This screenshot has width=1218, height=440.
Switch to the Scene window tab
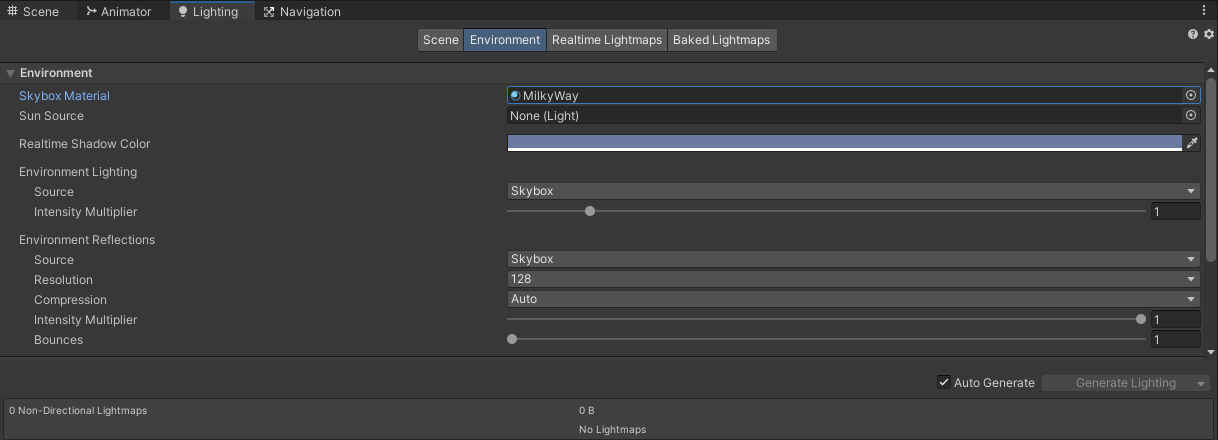33,12
